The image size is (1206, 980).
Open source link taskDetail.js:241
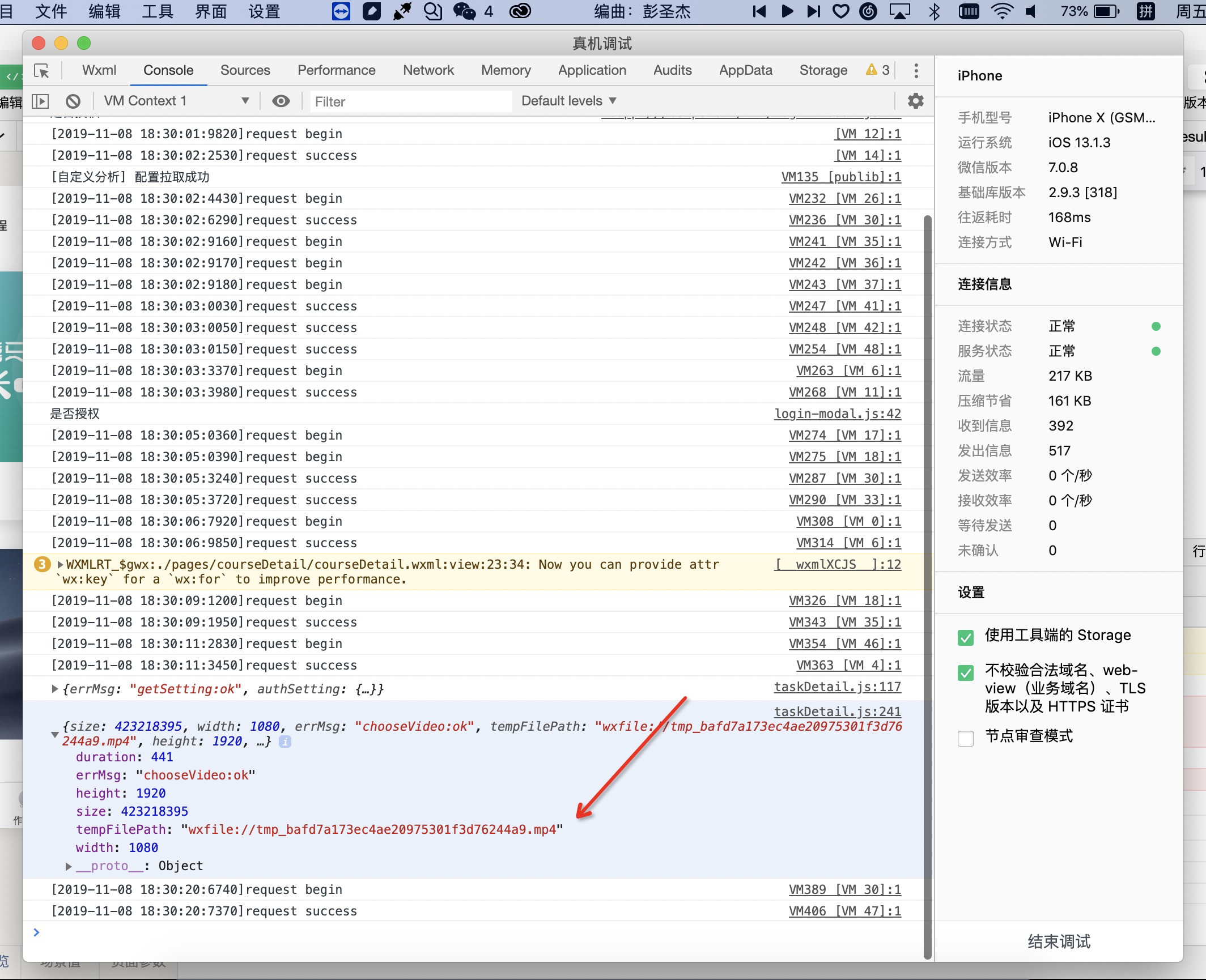[x=838, y=711]
